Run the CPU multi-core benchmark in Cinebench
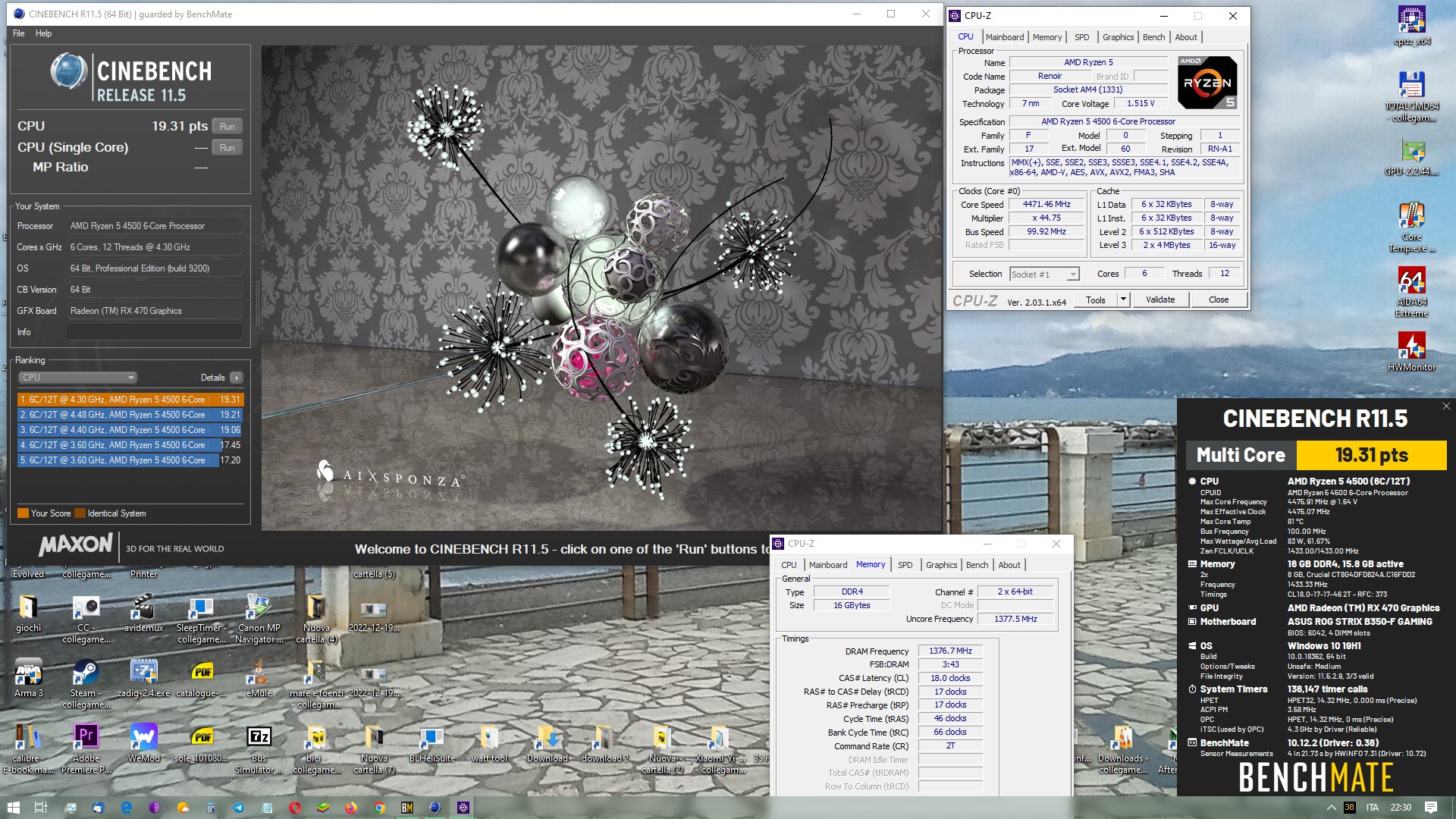This screenshot has width=1456, height=819. pyautogui.click(x=227, y=126)
